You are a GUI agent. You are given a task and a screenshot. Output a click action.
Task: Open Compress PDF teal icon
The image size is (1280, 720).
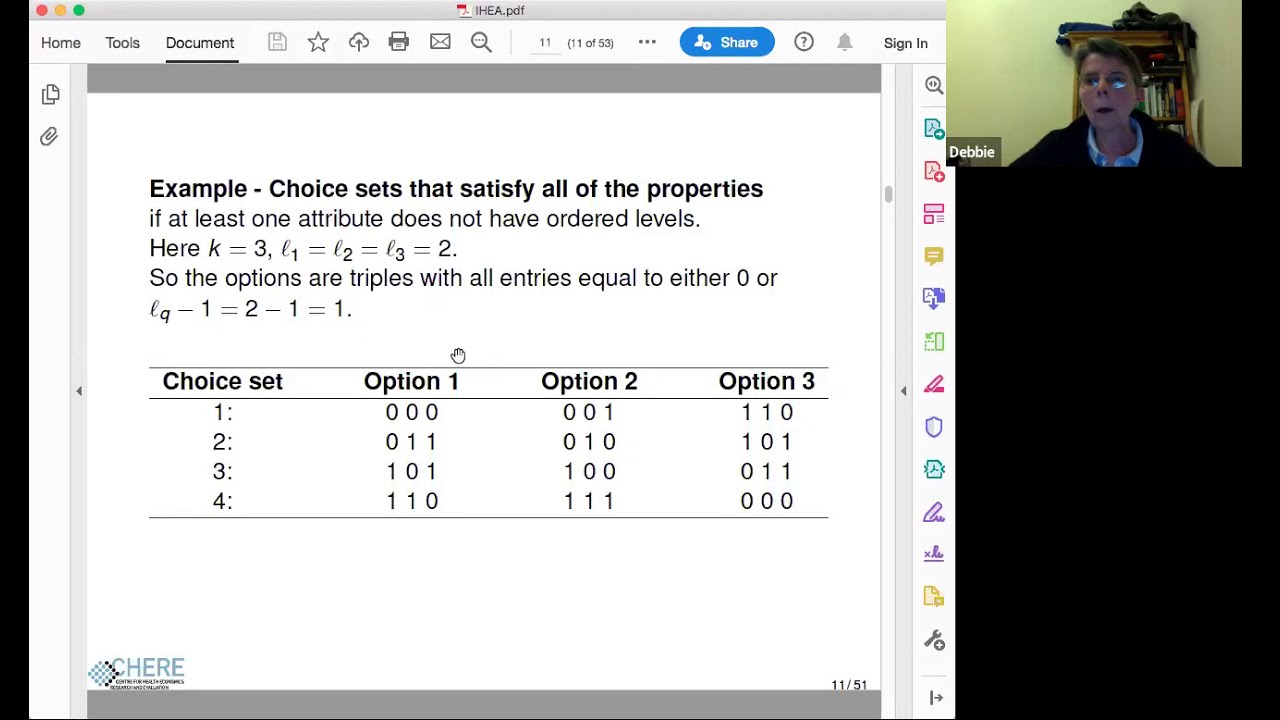934,470
